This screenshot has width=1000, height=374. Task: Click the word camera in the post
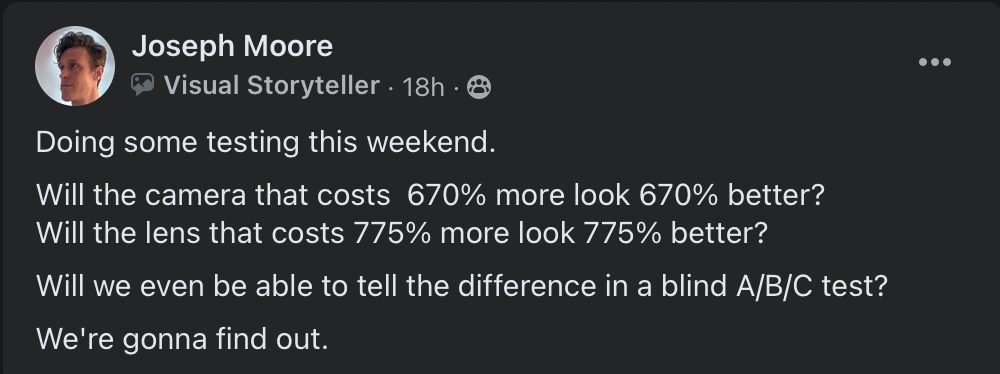click(195, 196)
